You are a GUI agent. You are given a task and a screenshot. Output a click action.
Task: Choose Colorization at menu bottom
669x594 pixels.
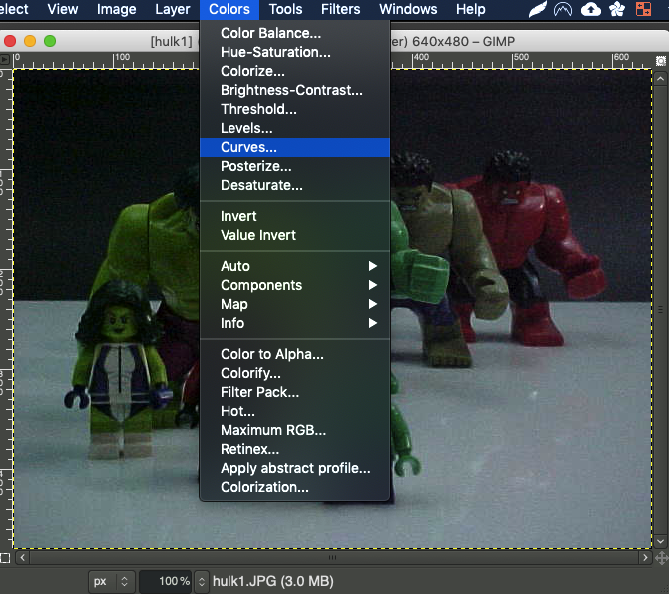click(x=295, y=487)
